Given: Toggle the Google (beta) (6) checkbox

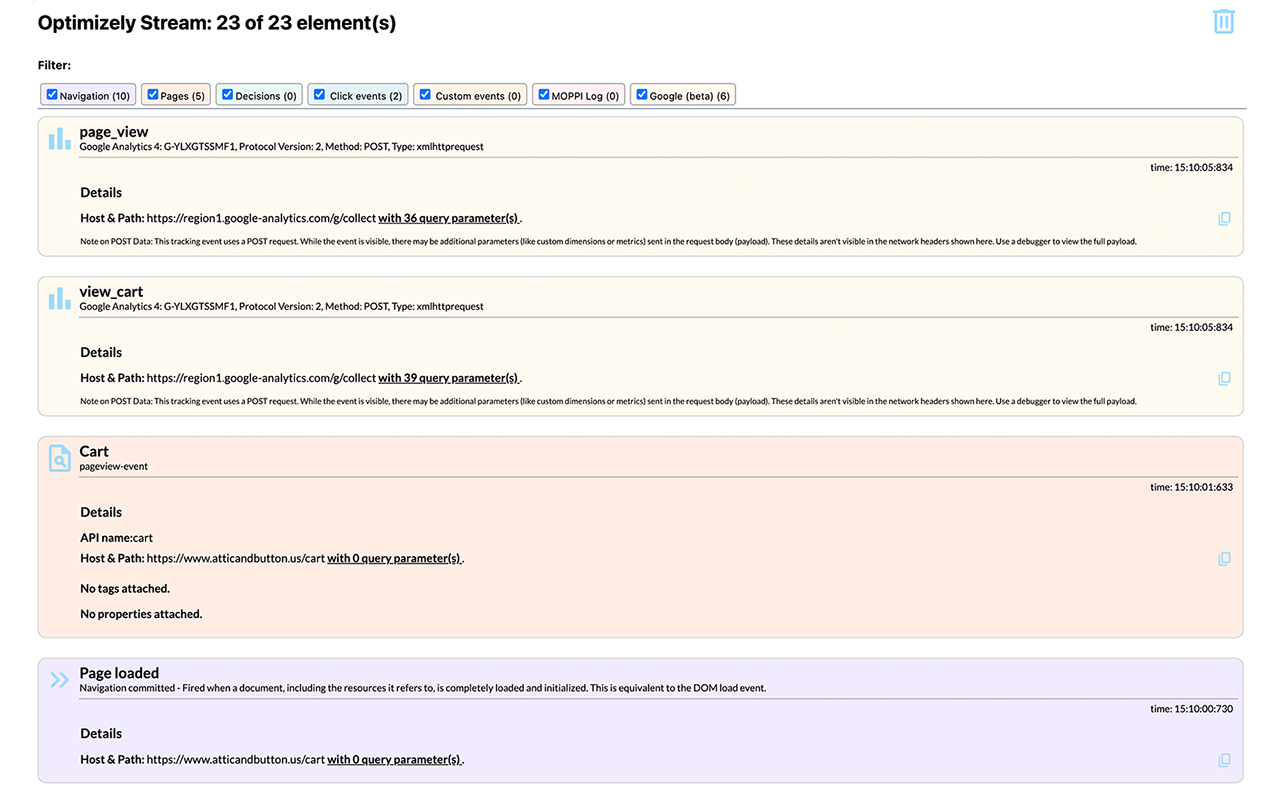Looking at the screenshot, I should click(641, 95).
